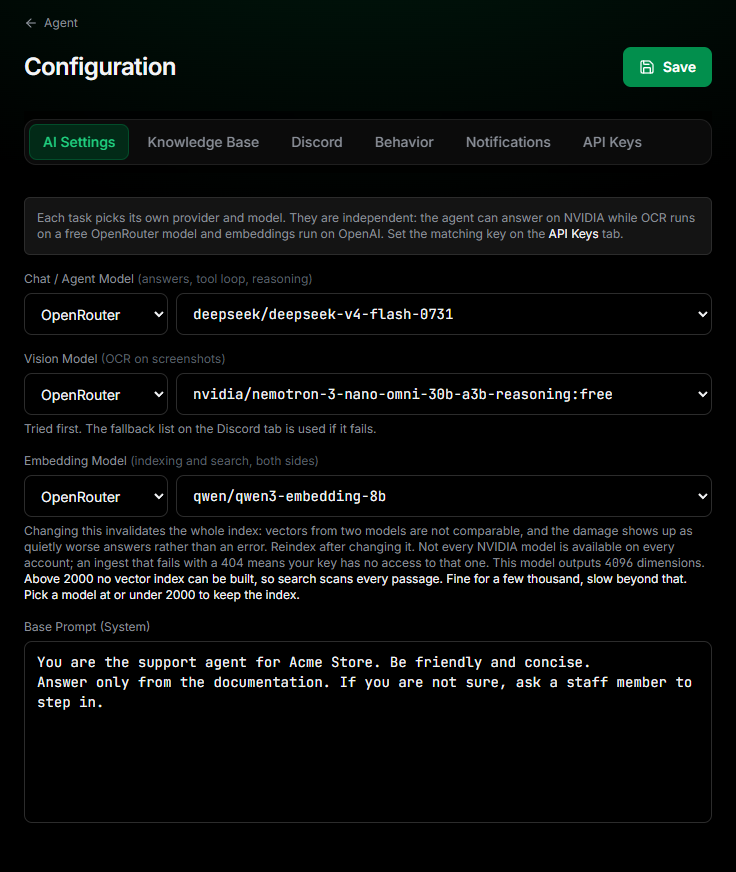The height and width of the screenshot is (872, 736).
Task: Click the Base Prompt (System) label
Action: (87, 627)
